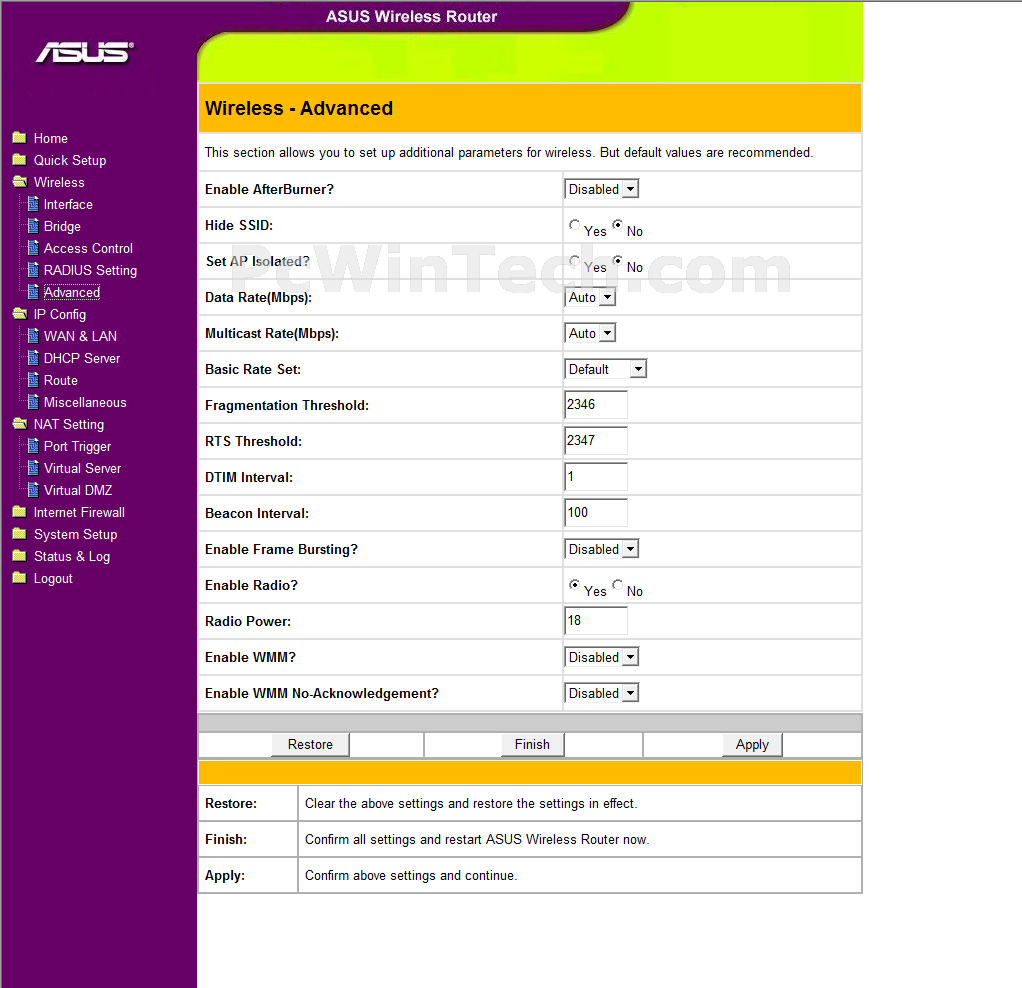1022x988 pixels.
Task: Open the Virtual Server link
Action: click(83, 469)
